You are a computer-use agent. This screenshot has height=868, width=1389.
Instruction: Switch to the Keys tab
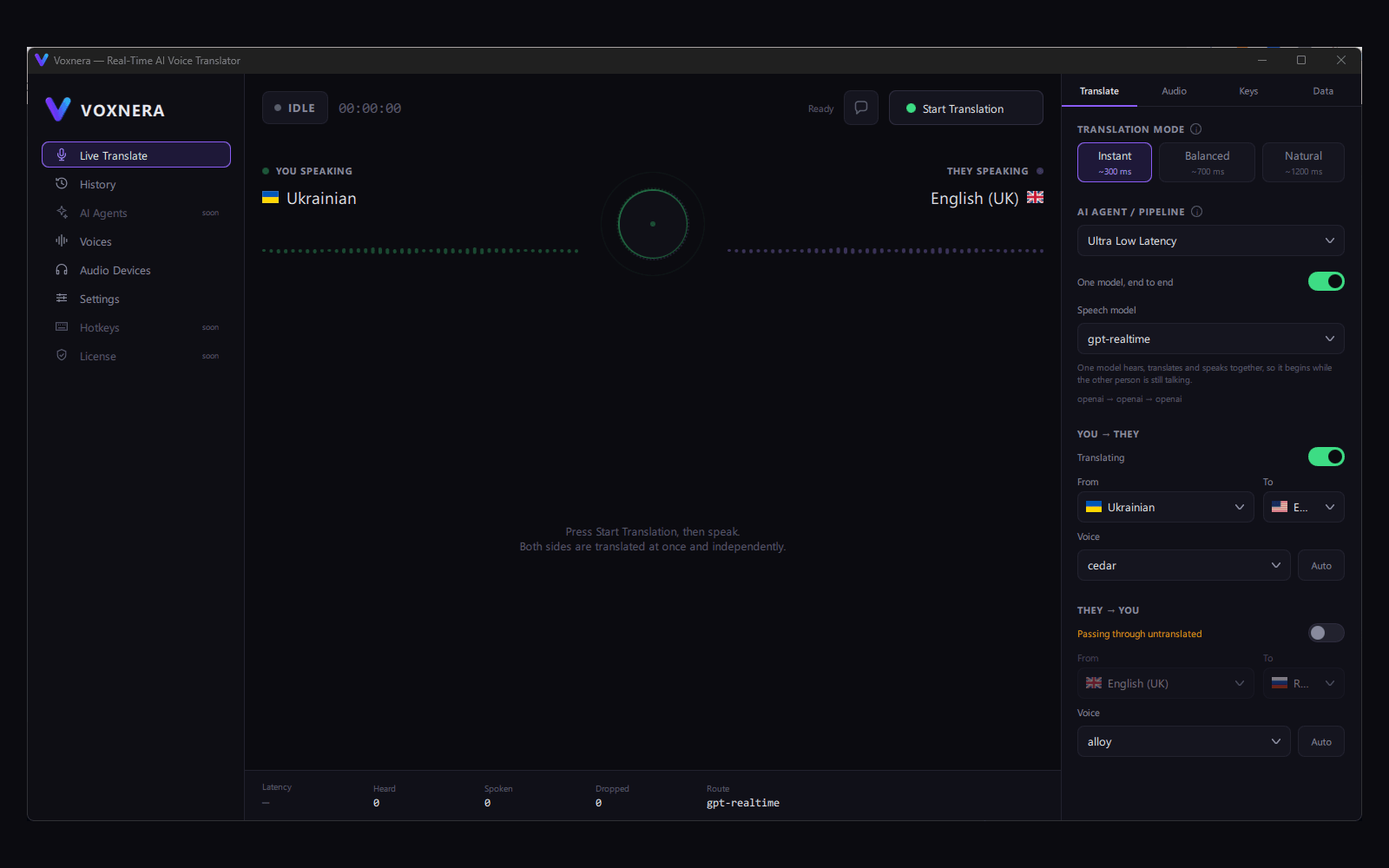tap(1248, 91)
